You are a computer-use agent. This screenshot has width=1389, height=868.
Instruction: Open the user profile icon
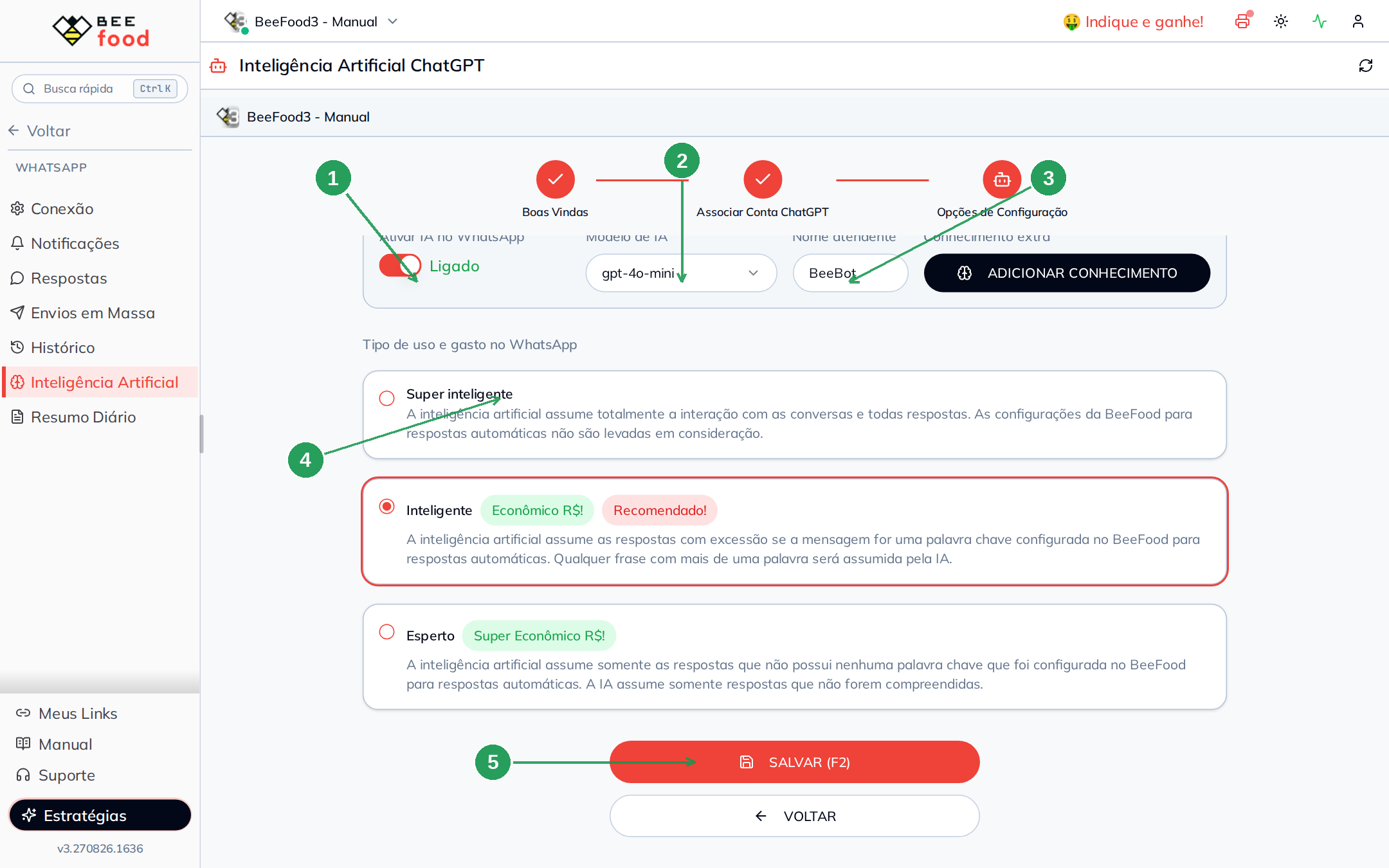click(x=1358, y=21)
